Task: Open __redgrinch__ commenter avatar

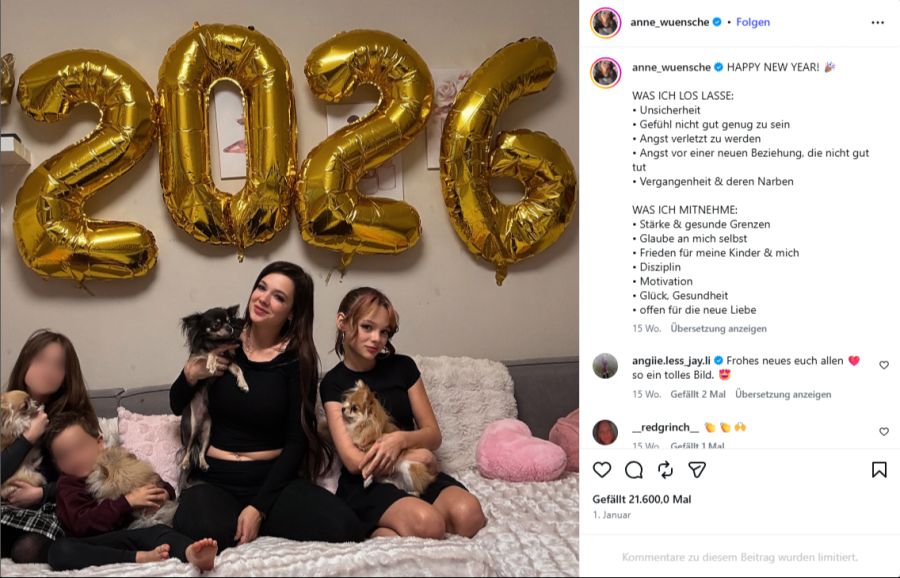Action: [x=605, y=432]
